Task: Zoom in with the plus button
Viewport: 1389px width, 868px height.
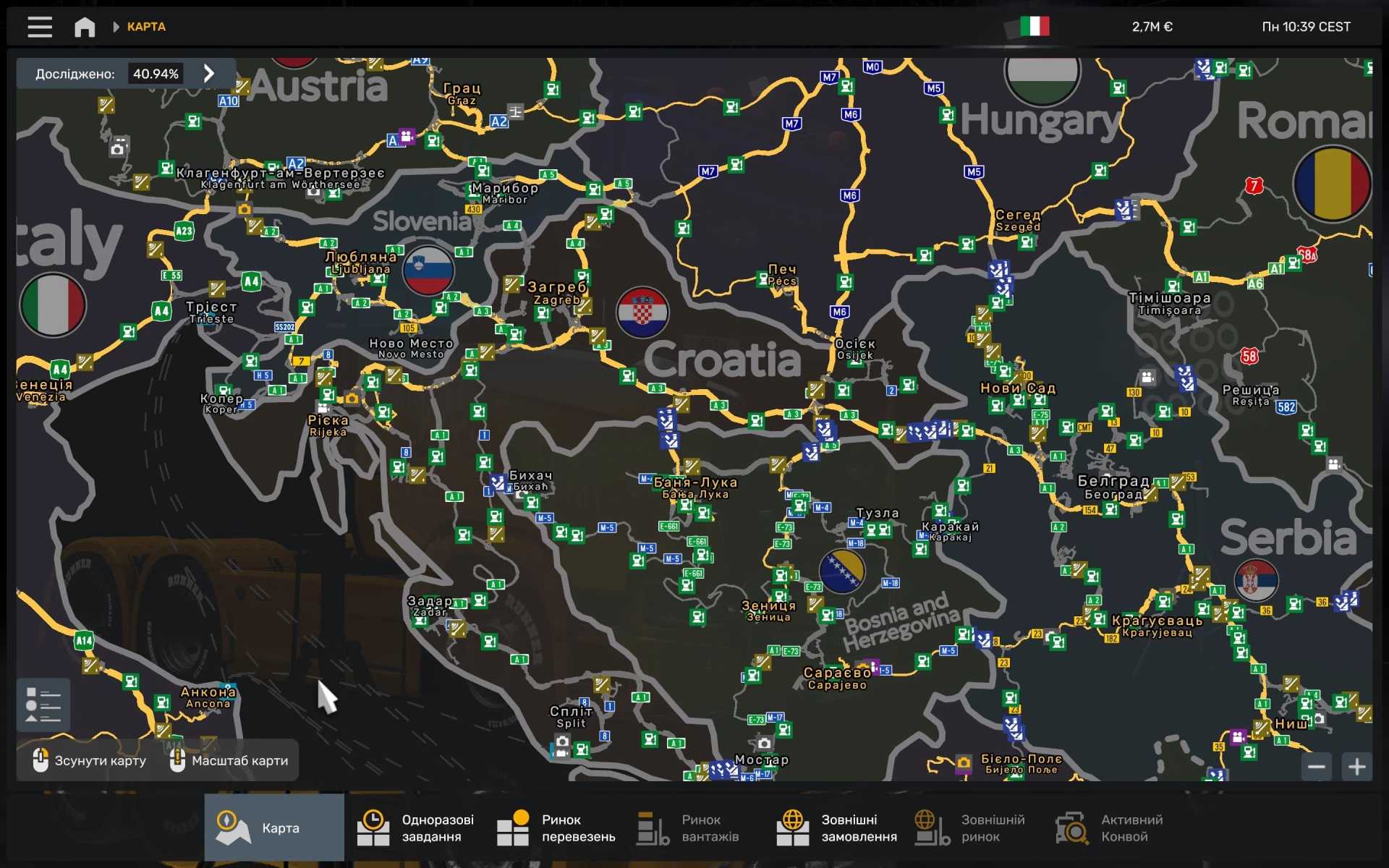Action: (1356, 766)
